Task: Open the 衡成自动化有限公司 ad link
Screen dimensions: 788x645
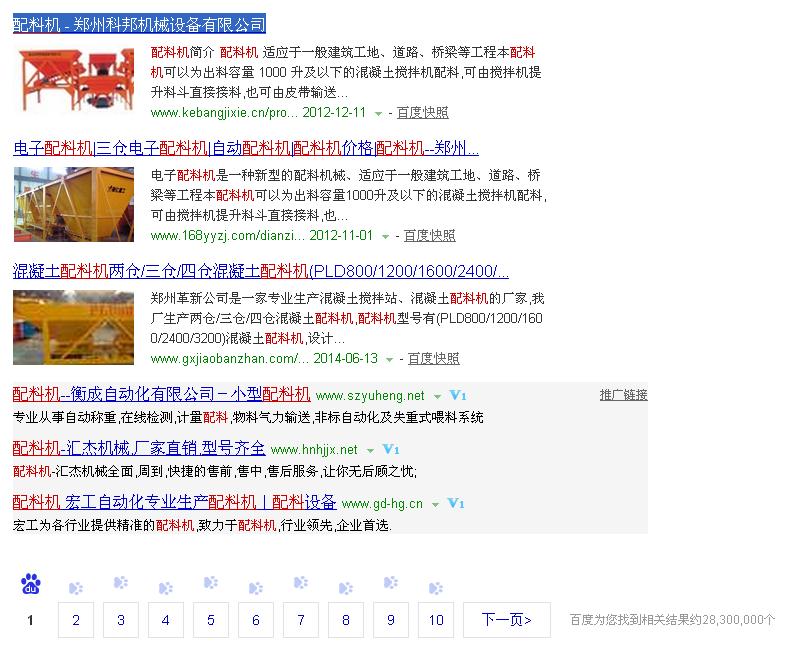Action: [x=161, y=394]
